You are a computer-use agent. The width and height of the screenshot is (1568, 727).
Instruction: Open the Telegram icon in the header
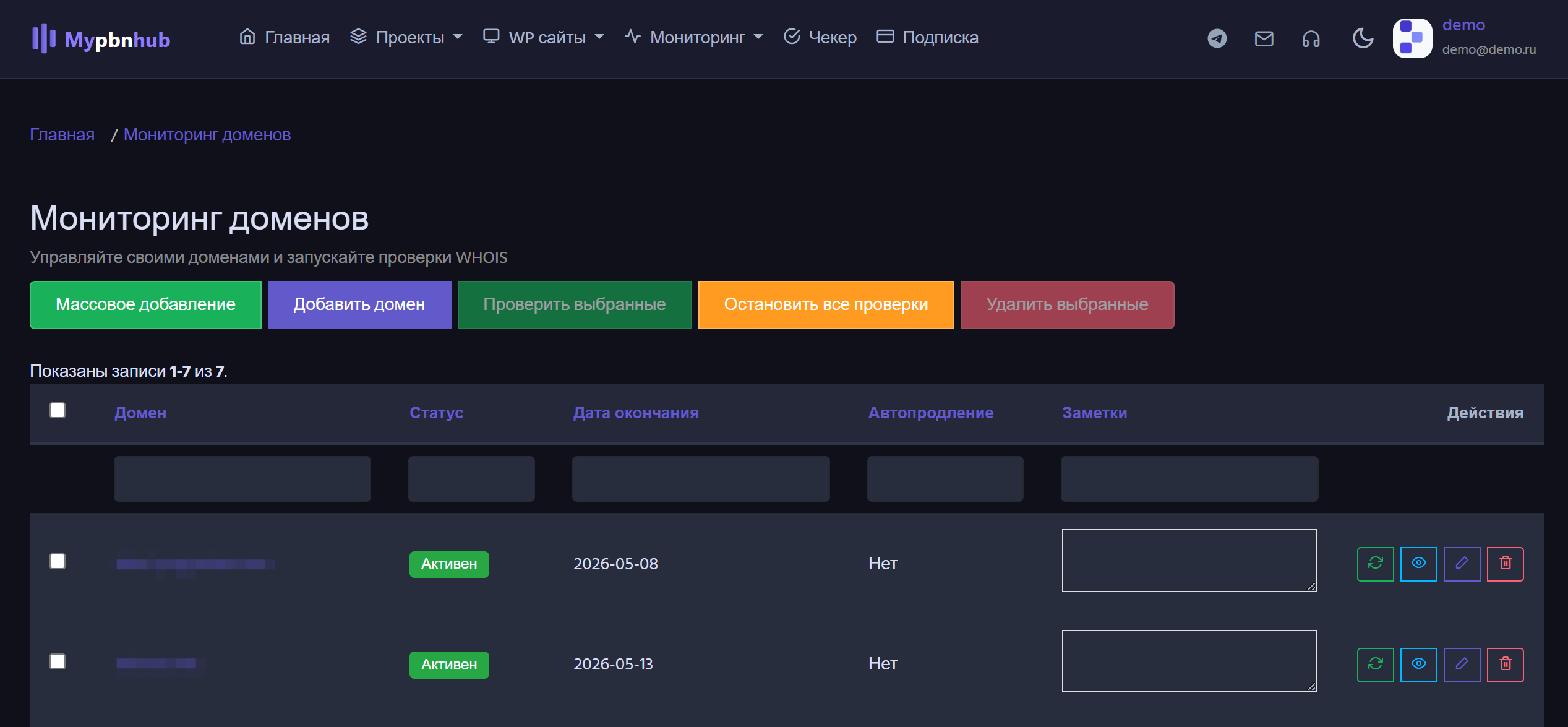[x=1216, y=38]
